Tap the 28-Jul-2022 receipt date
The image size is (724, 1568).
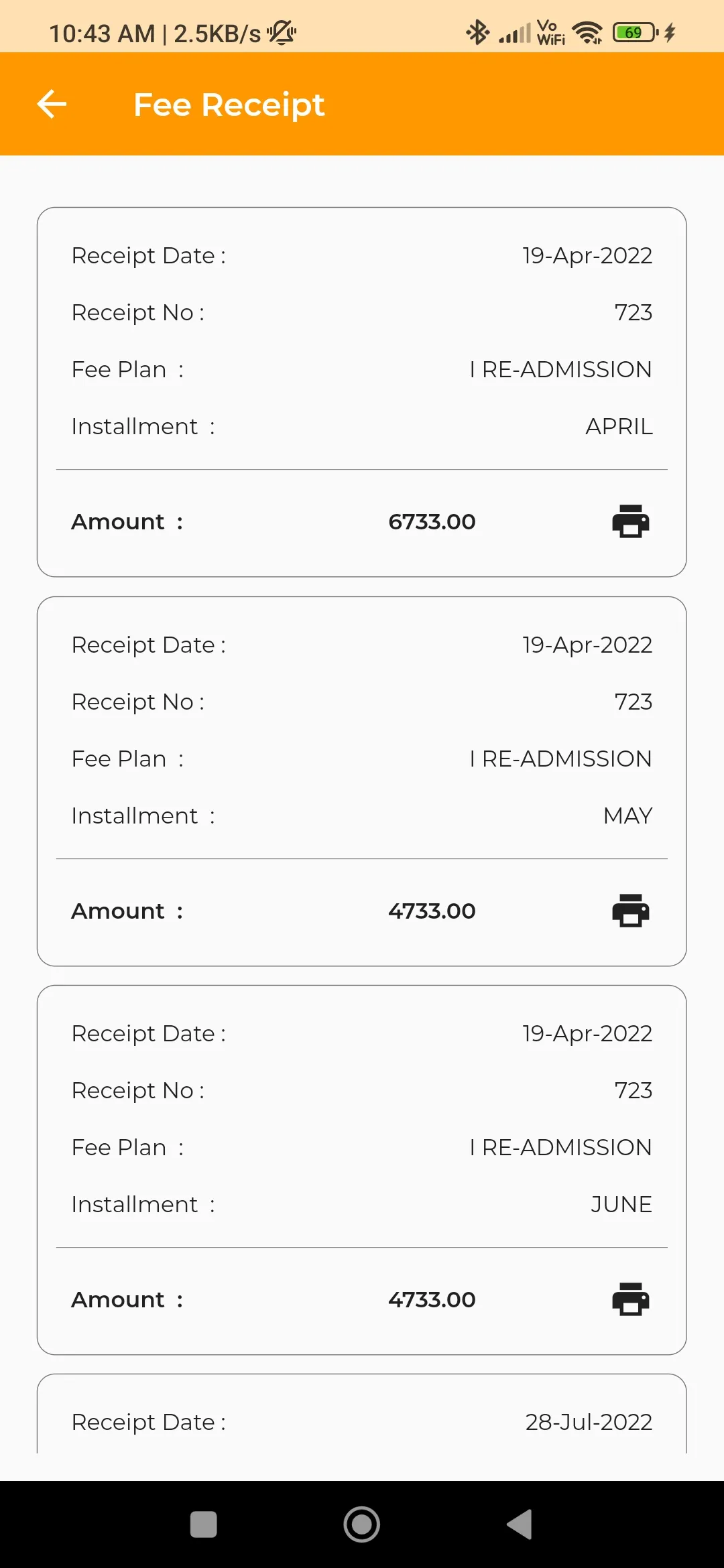point(589,1422)
